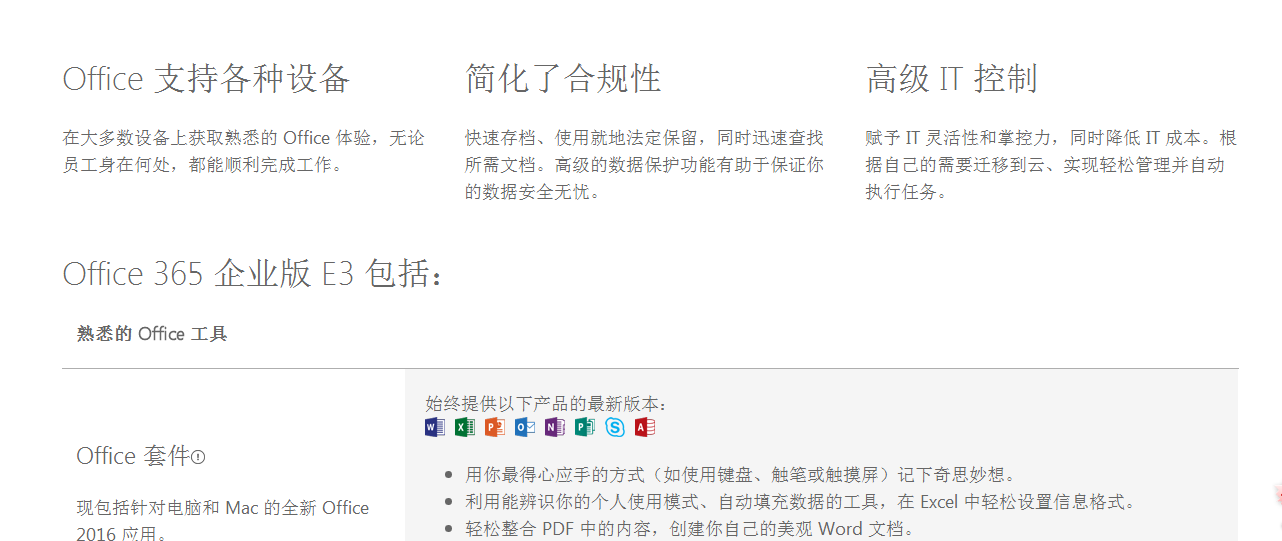Click the Office 套件 label
1282x541 pixels.
(133, 456)
